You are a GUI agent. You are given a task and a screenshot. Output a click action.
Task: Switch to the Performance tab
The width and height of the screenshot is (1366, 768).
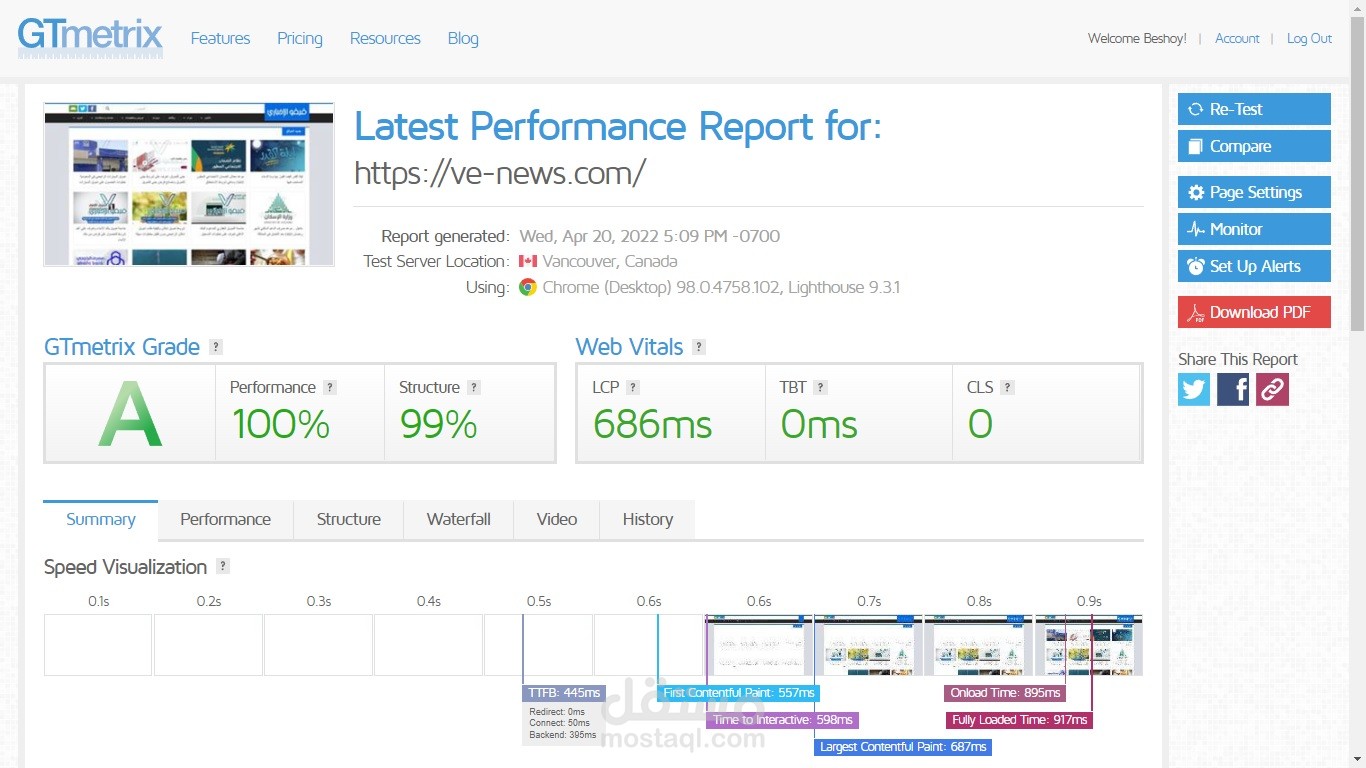(225, 519)
